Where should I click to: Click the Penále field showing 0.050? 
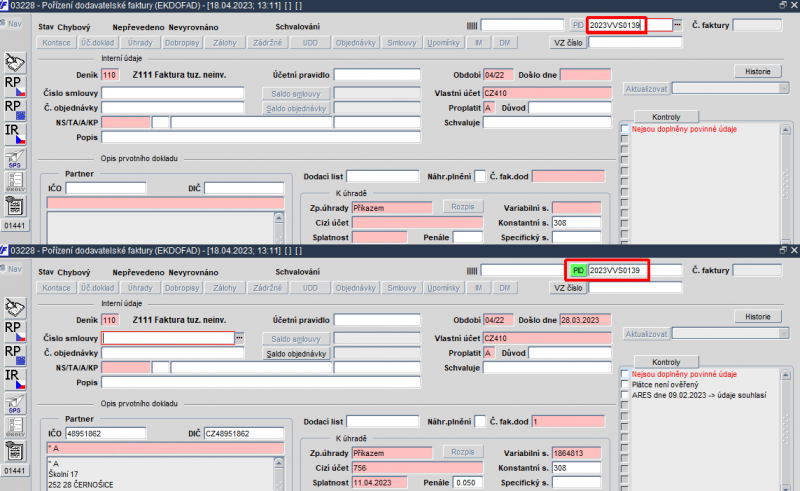point(468,482)
